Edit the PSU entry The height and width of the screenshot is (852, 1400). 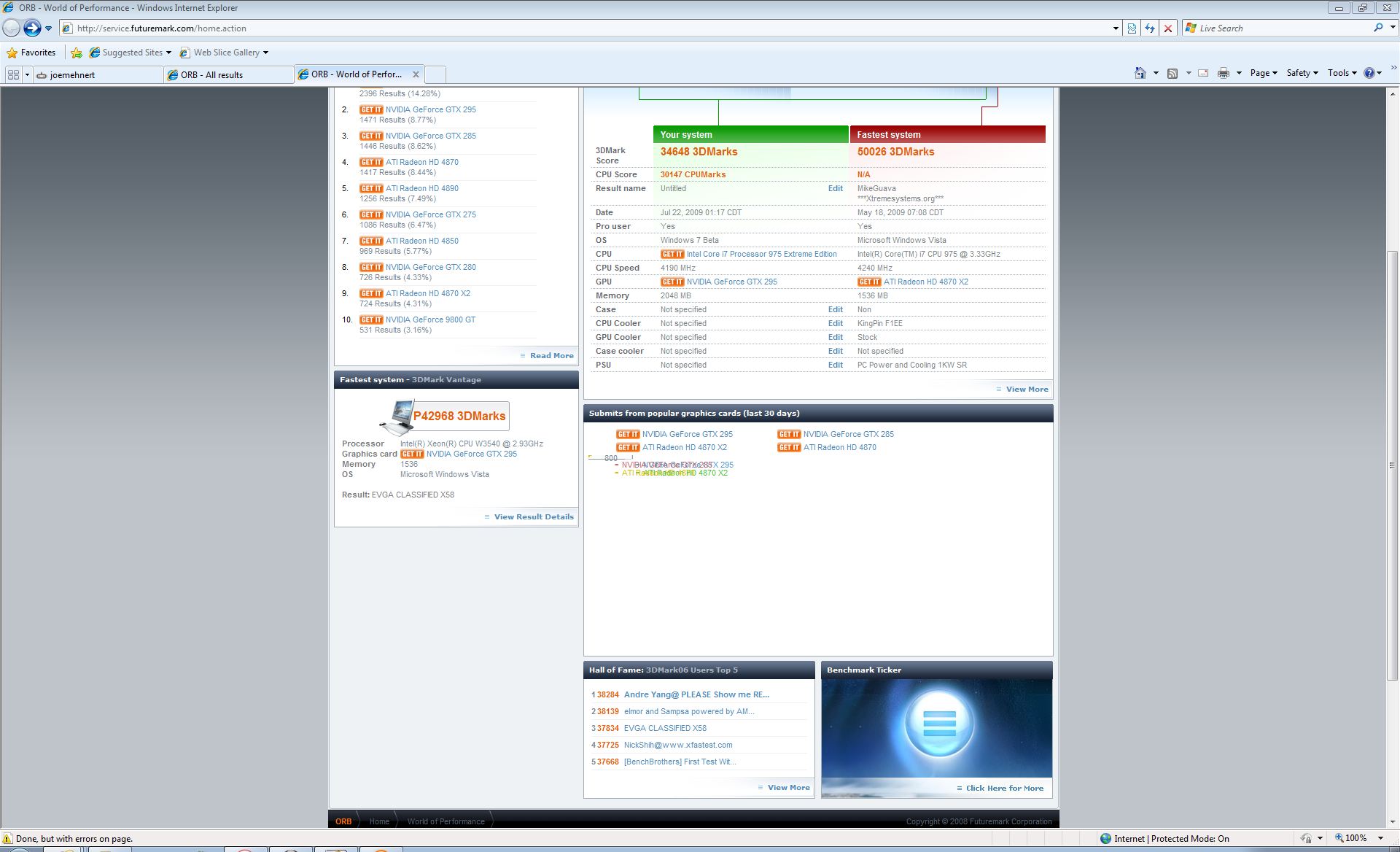coord(836,365)
